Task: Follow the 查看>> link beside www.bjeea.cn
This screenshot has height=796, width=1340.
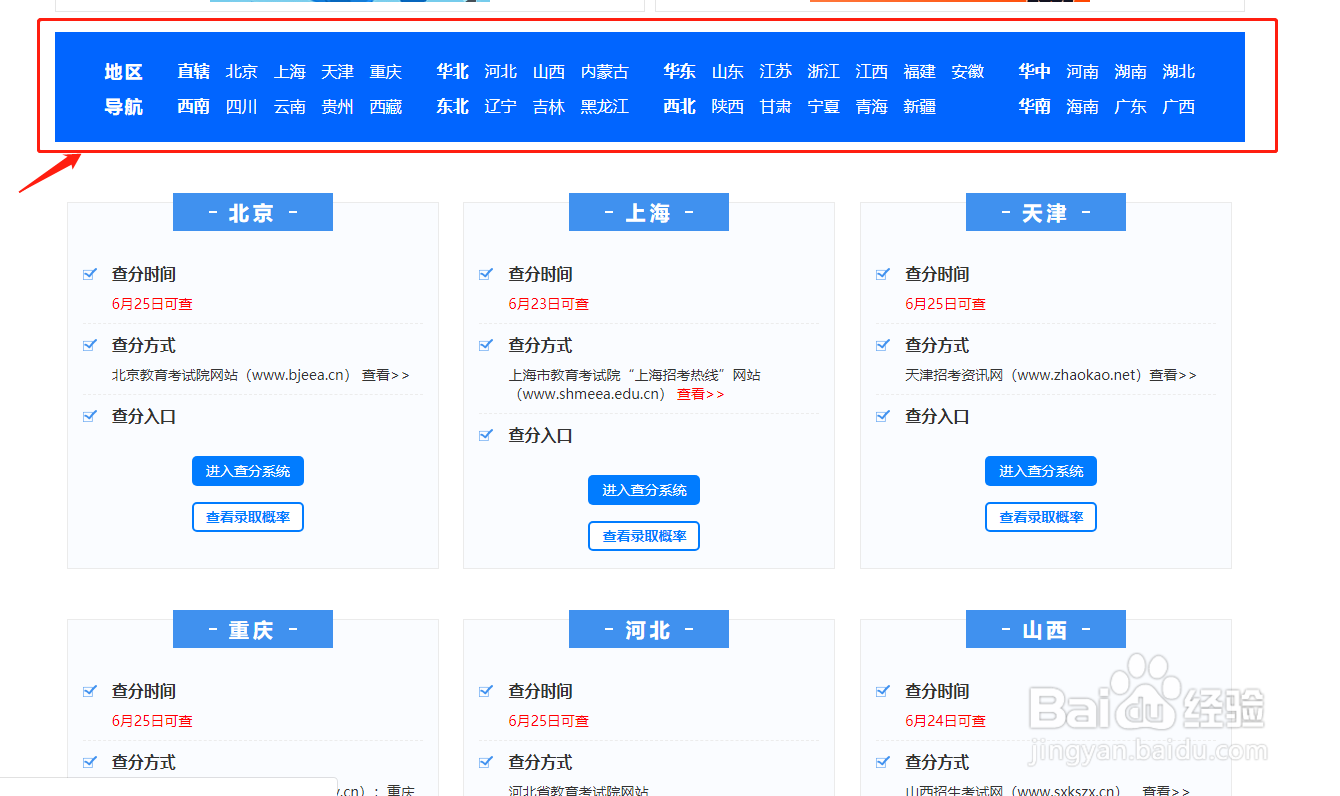Action: coord(386,375)
